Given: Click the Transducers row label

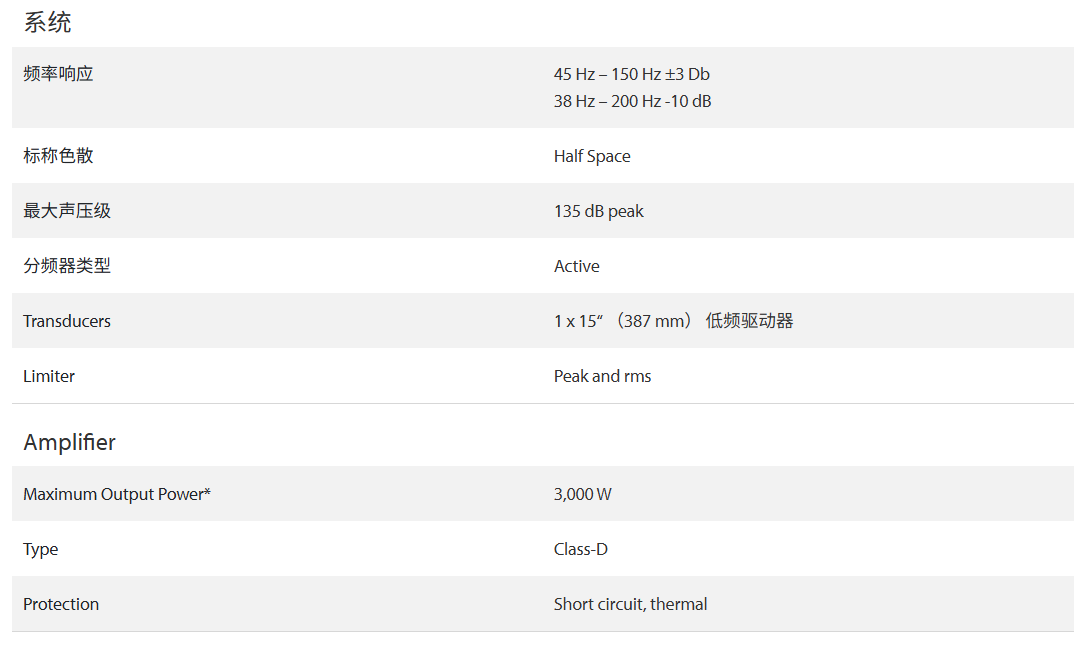Looking at the screenshot, I should pyautogui.click(x=67, y=321).
